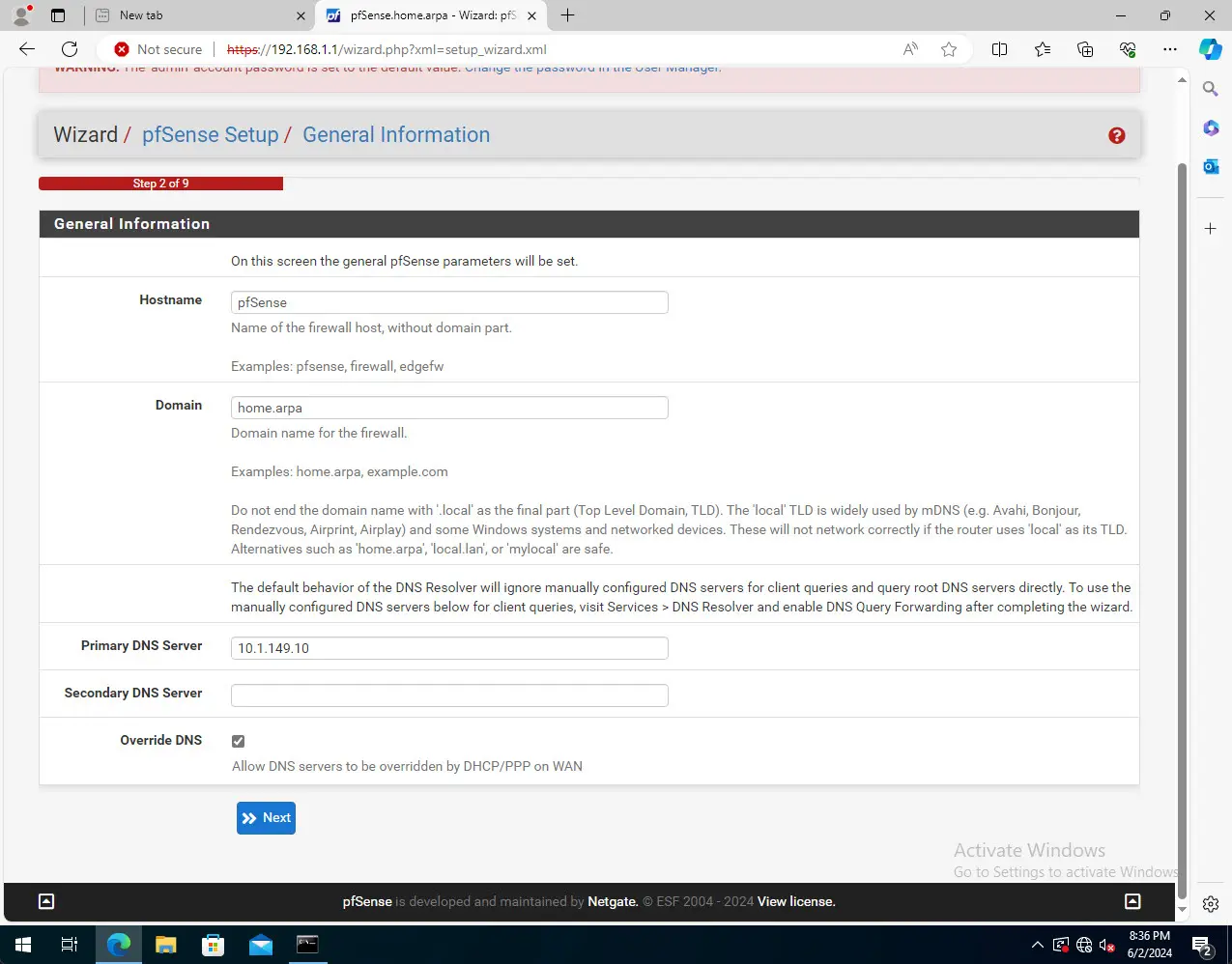Open Collections icon

(x=1085, y=49)
